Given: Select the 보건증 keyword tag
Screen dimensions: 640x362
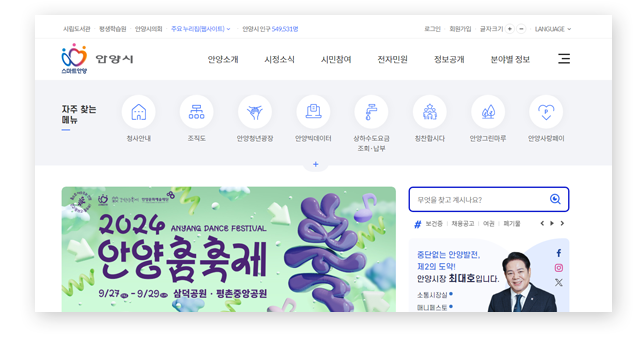Looking at the screenshot, I should click(434, 224).
